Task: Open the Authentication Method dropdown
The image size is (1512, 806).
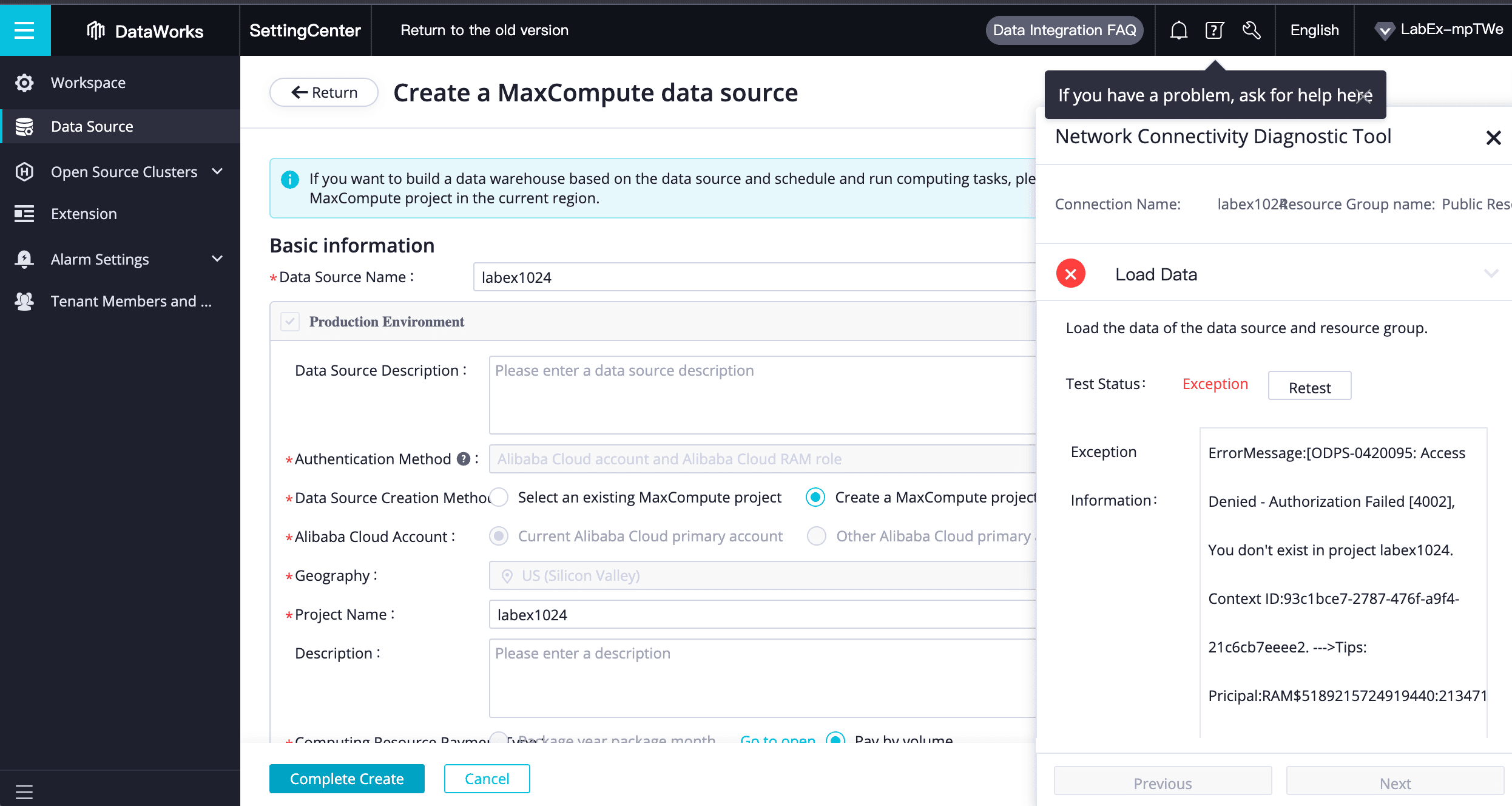Action: [763, 459]
